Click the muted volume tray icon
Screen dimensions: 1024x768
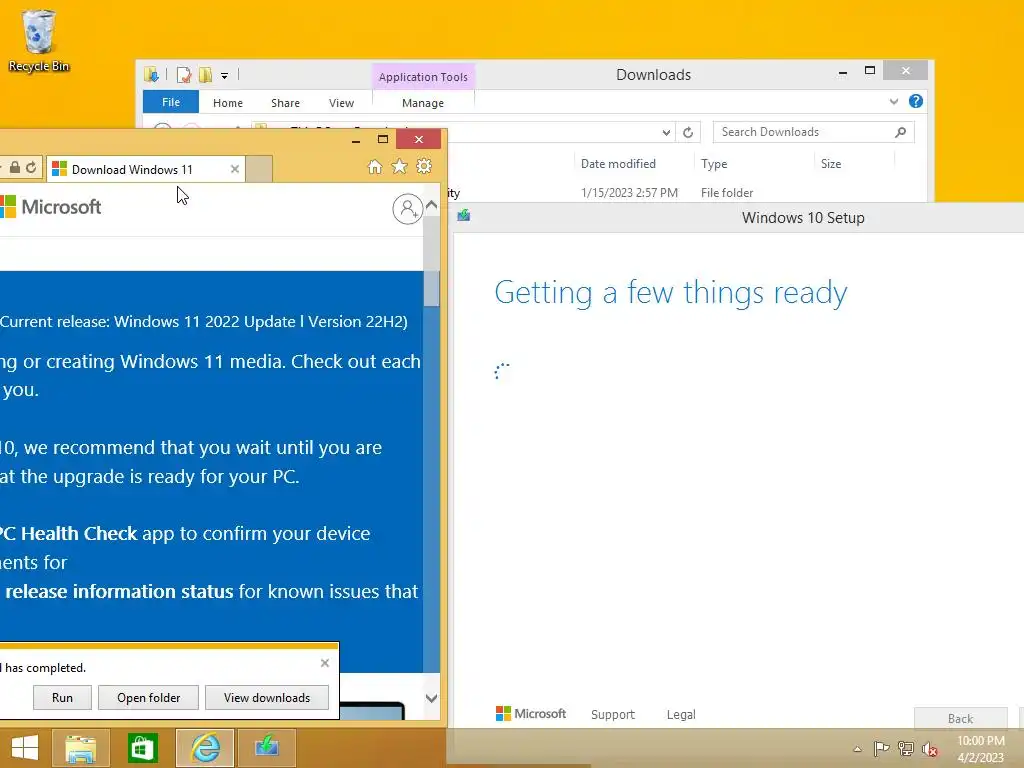(x=930, y=749)
